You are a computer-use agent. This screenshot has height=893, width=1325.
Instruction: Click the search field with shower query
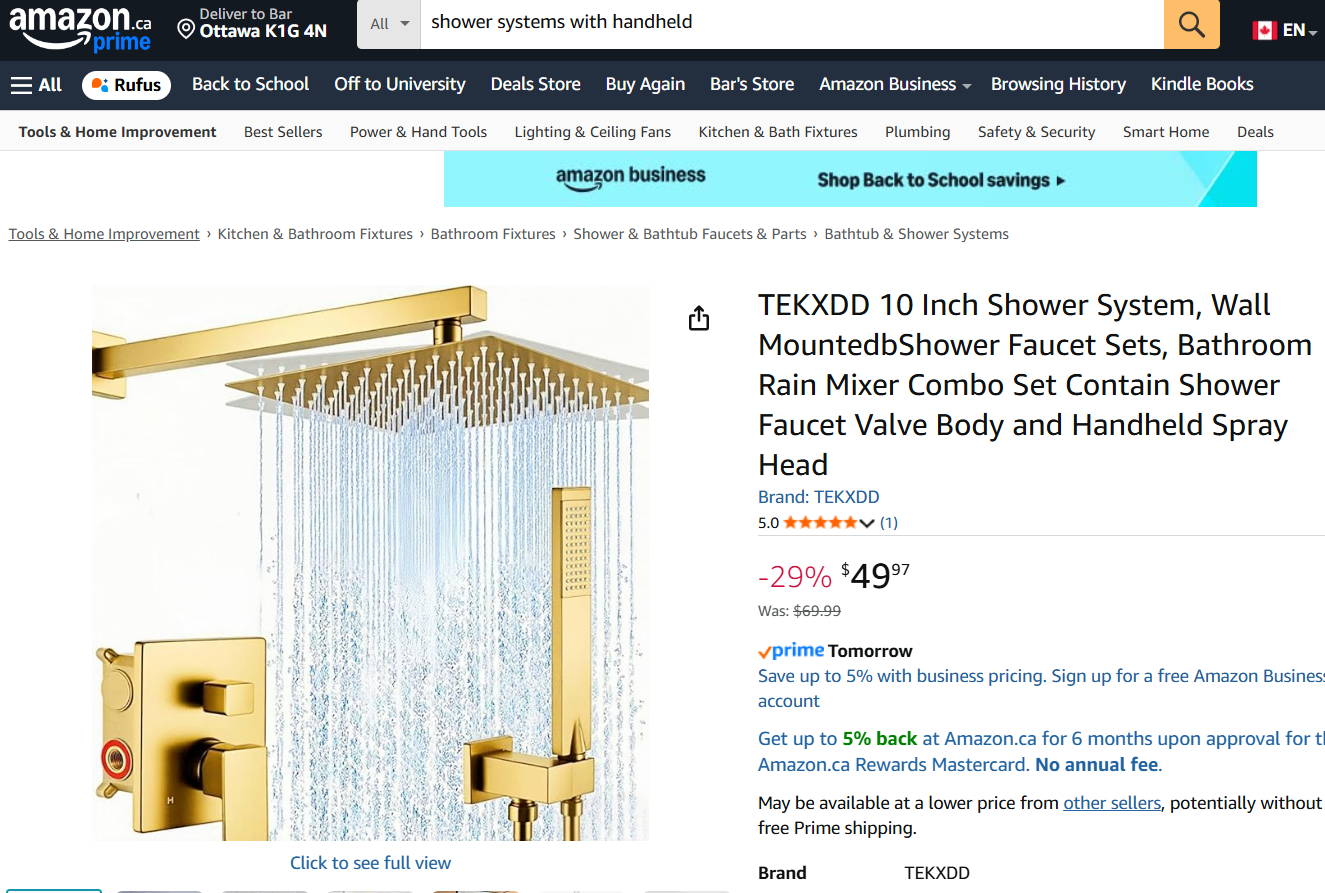[x=792, y=23]
